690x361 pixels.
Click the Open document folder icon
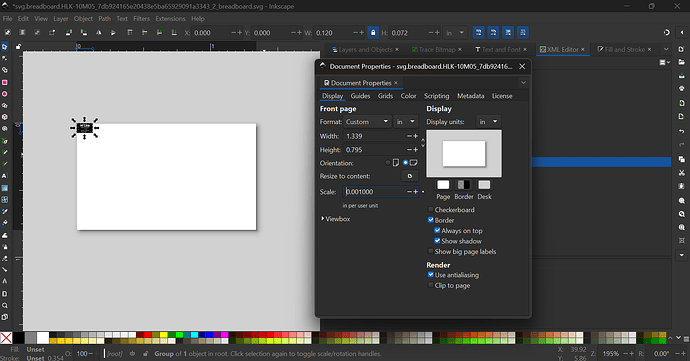[682, 62]
